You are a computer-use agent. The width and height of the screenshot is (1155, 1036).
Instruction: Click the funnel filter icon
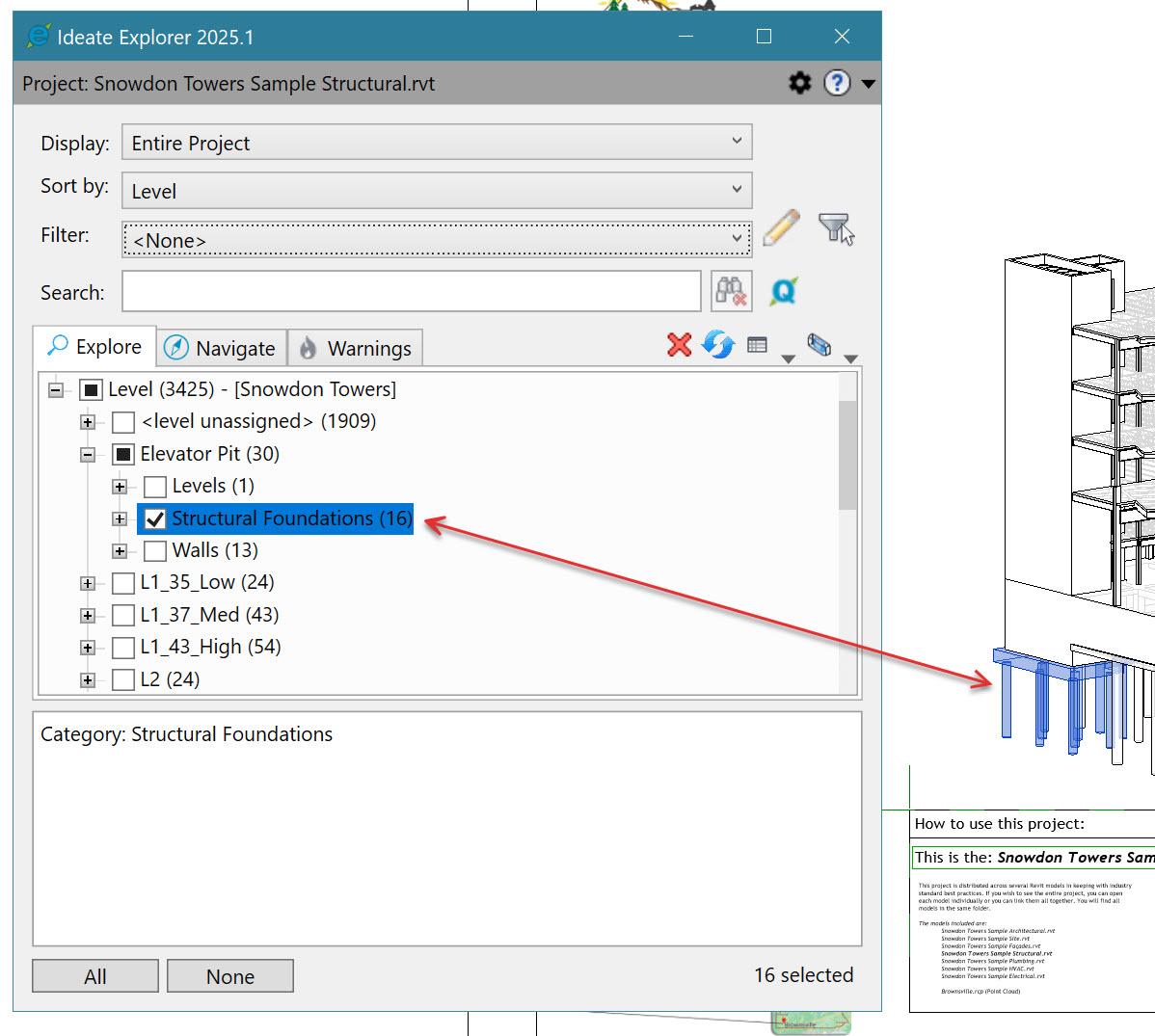tap(836, 228)
